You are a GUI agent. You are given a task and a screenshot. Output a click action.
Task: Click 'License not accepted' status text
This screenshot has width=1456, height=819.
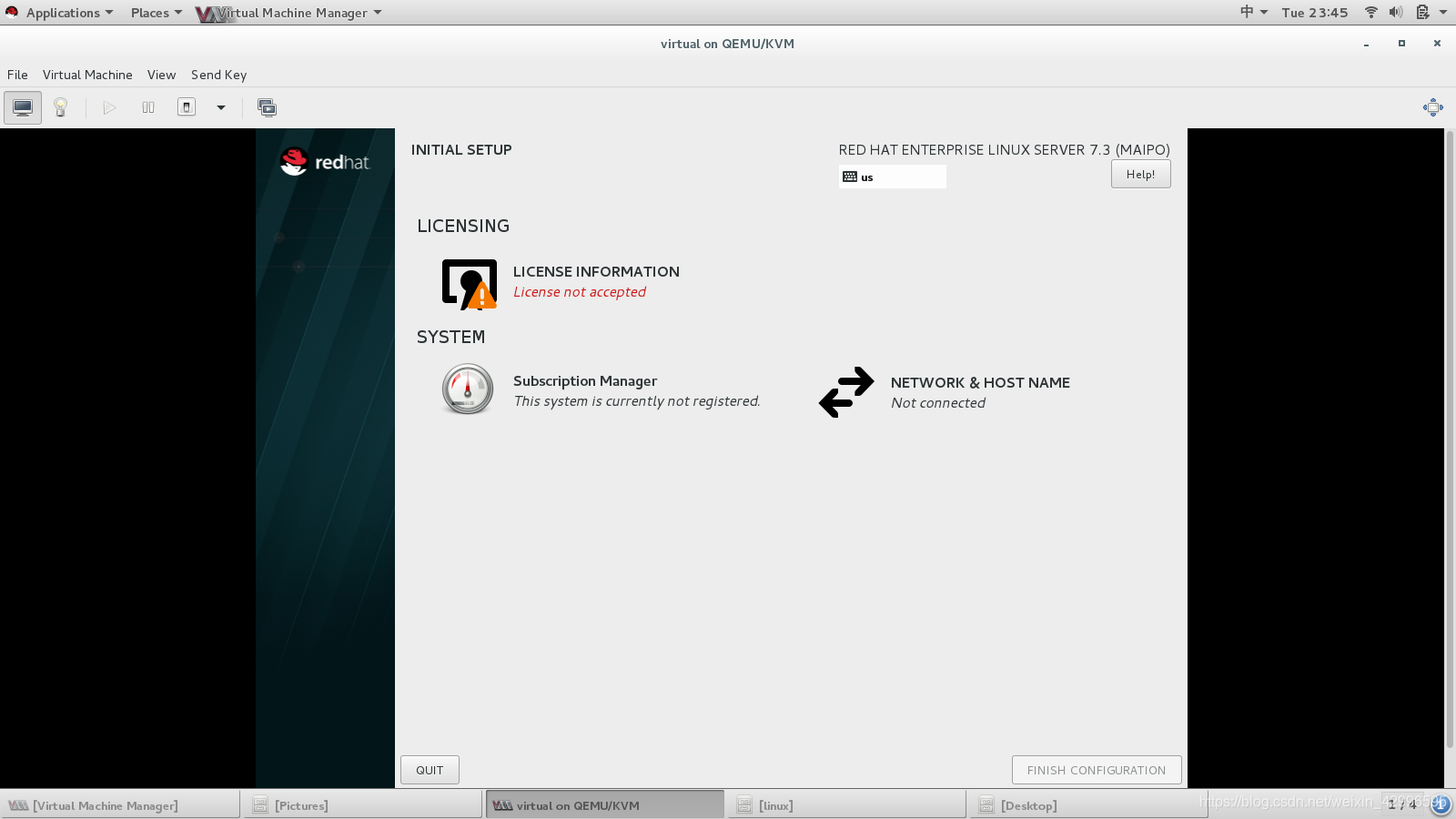point(580,292)
